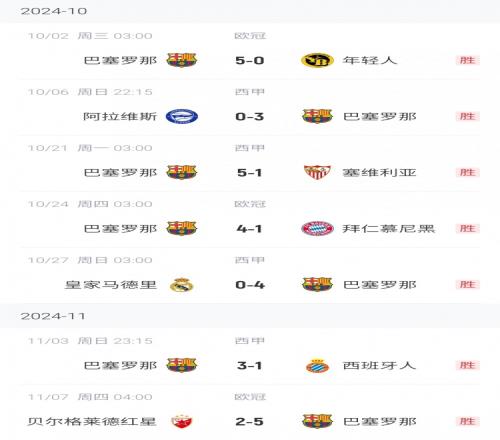Viewport: 500px width, 440px height.
Task: Click 西甲 label above the 11/03 match
Action: (250, 341)
